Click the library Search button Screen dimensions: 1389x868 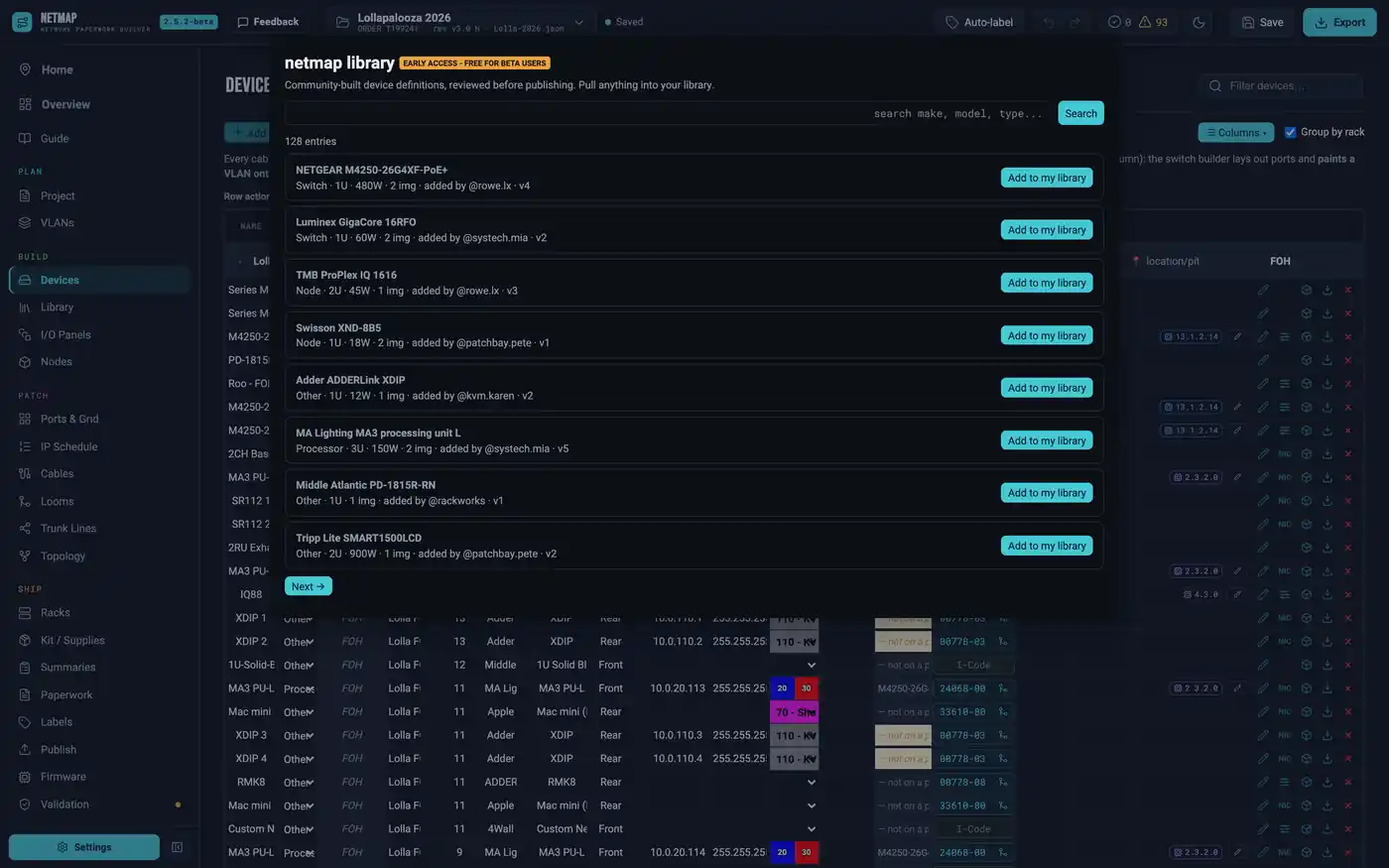tap(1080, 113)
